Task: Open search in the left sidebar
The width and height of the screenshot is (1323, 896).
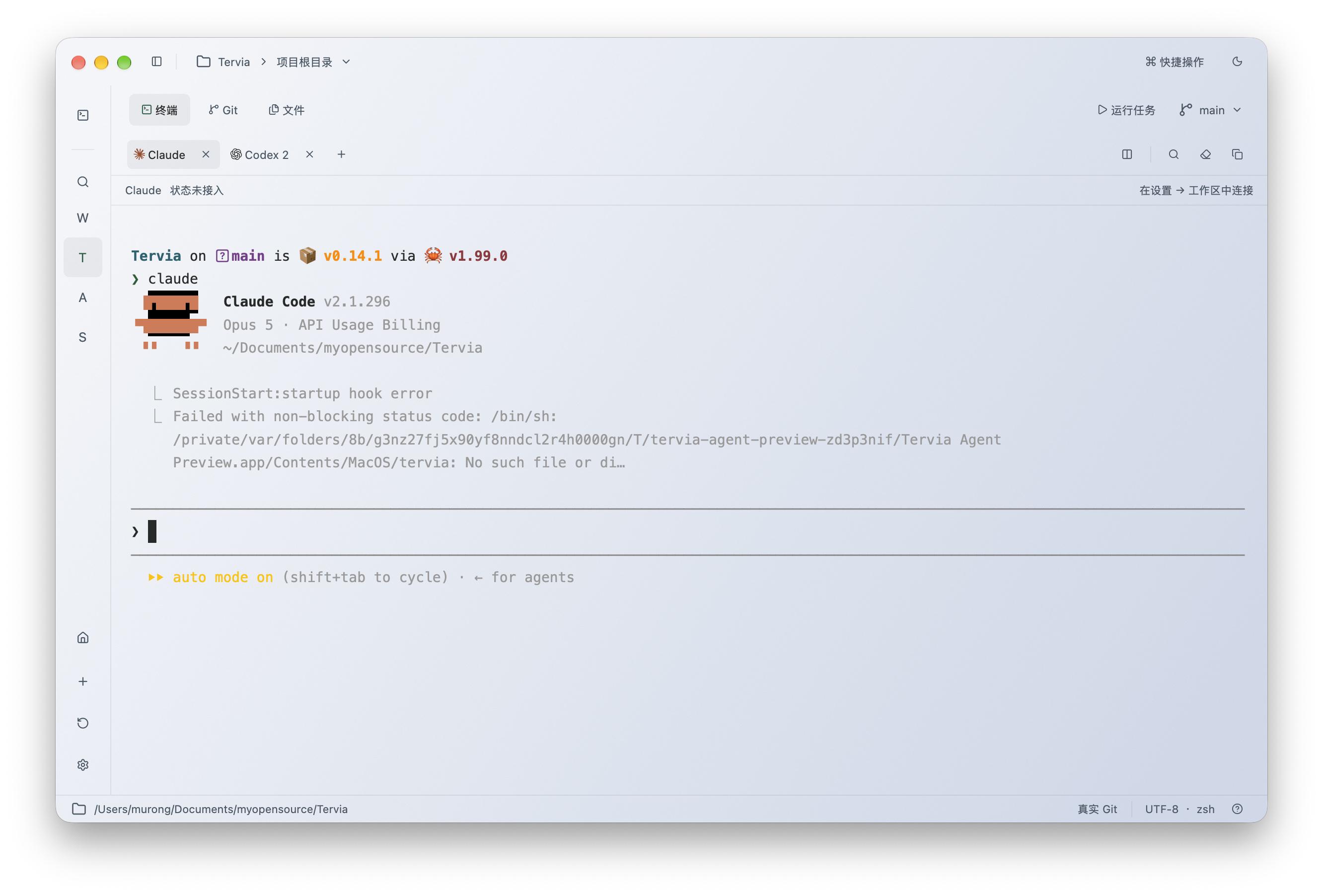Action: tap(83, 182)
